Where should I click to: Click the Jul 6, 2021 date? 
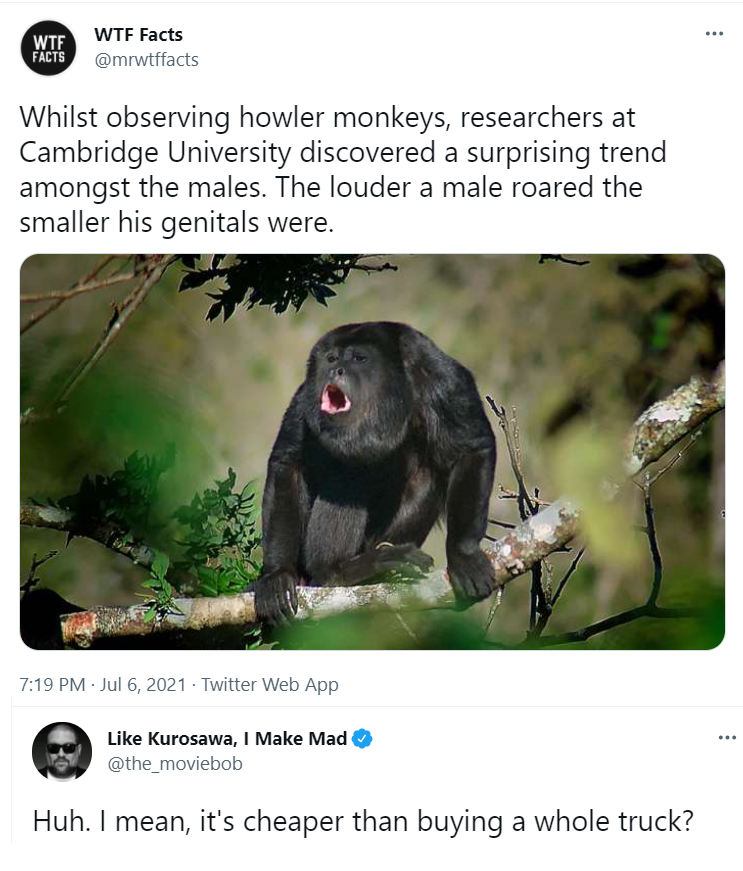point(143,684)
